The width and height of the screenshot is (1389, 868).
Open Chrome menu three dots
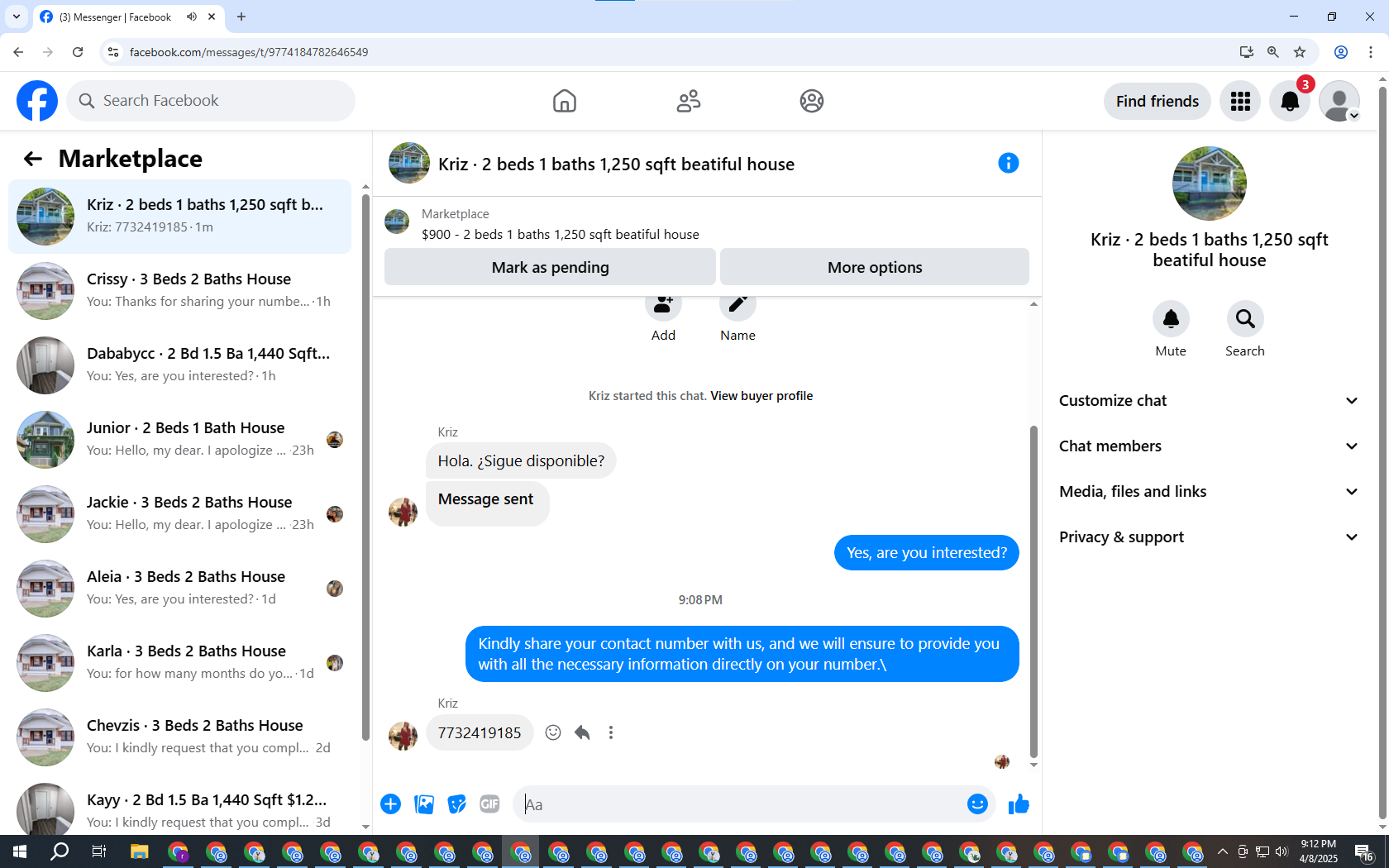[1371, 52]
